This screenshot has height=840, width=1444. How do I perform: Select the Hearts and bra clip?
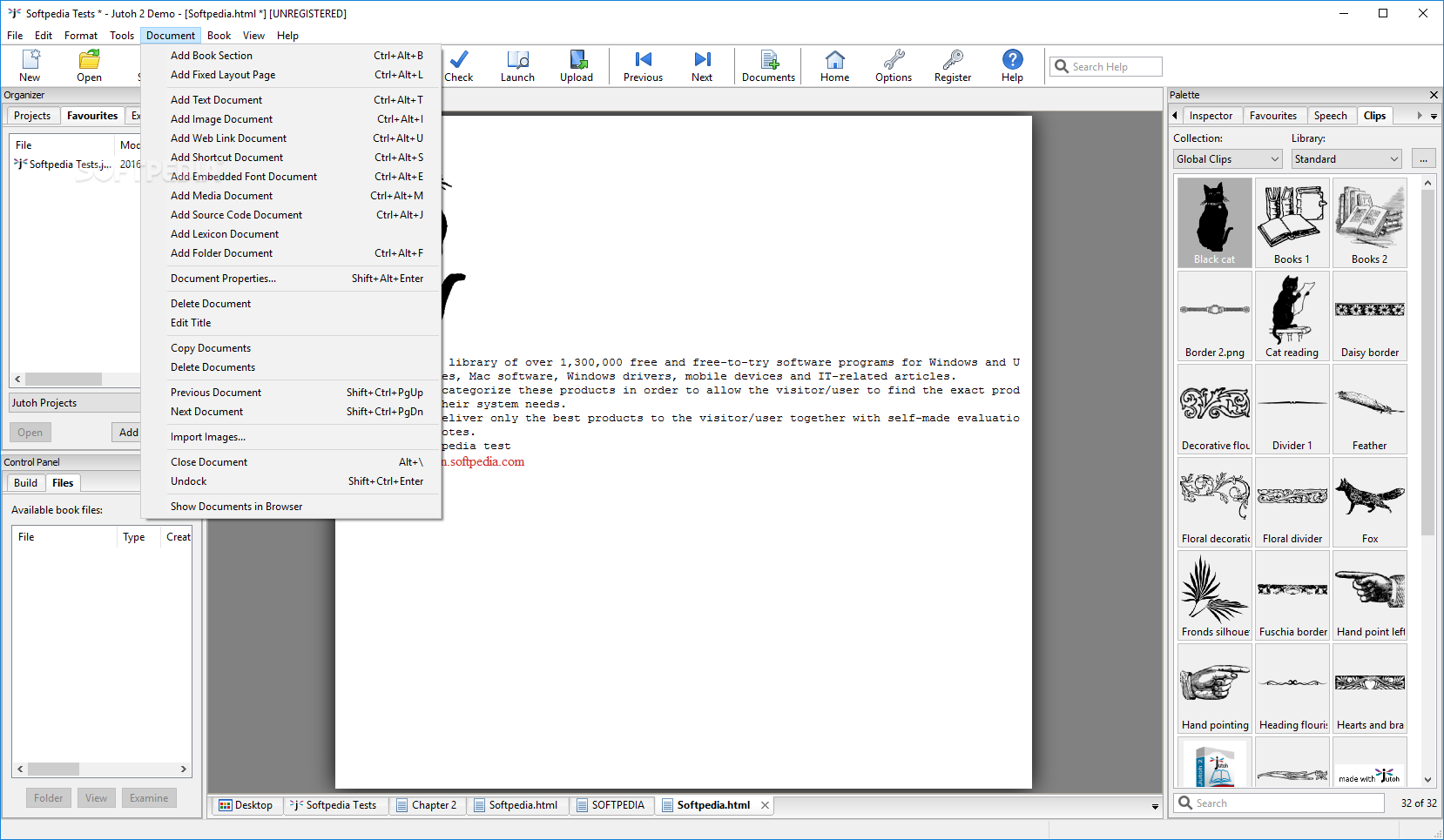pos(1370,689)
